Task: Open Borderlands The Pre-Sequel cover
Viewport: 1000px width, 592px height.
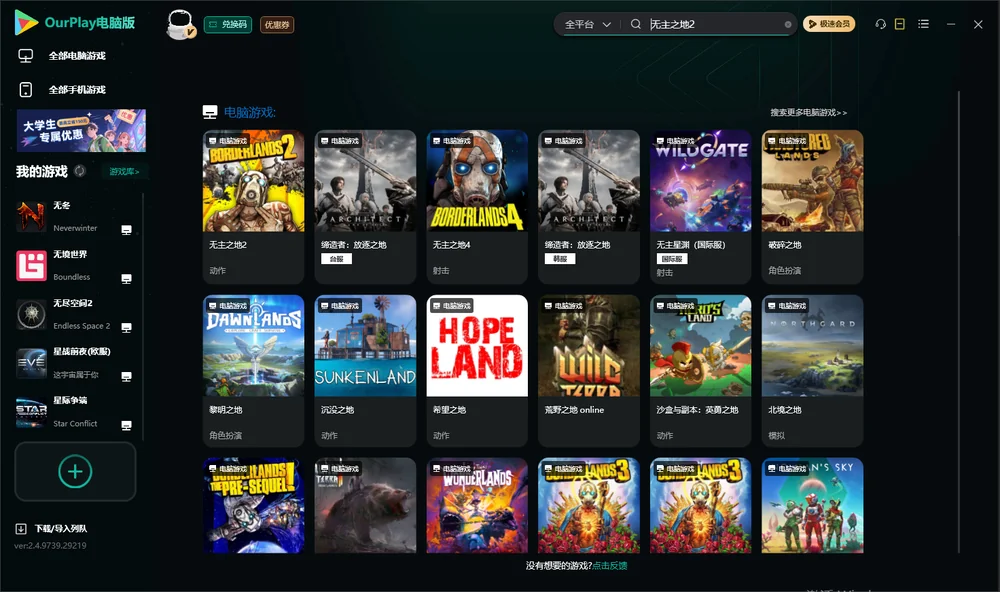Action: (x=253, y=505)
